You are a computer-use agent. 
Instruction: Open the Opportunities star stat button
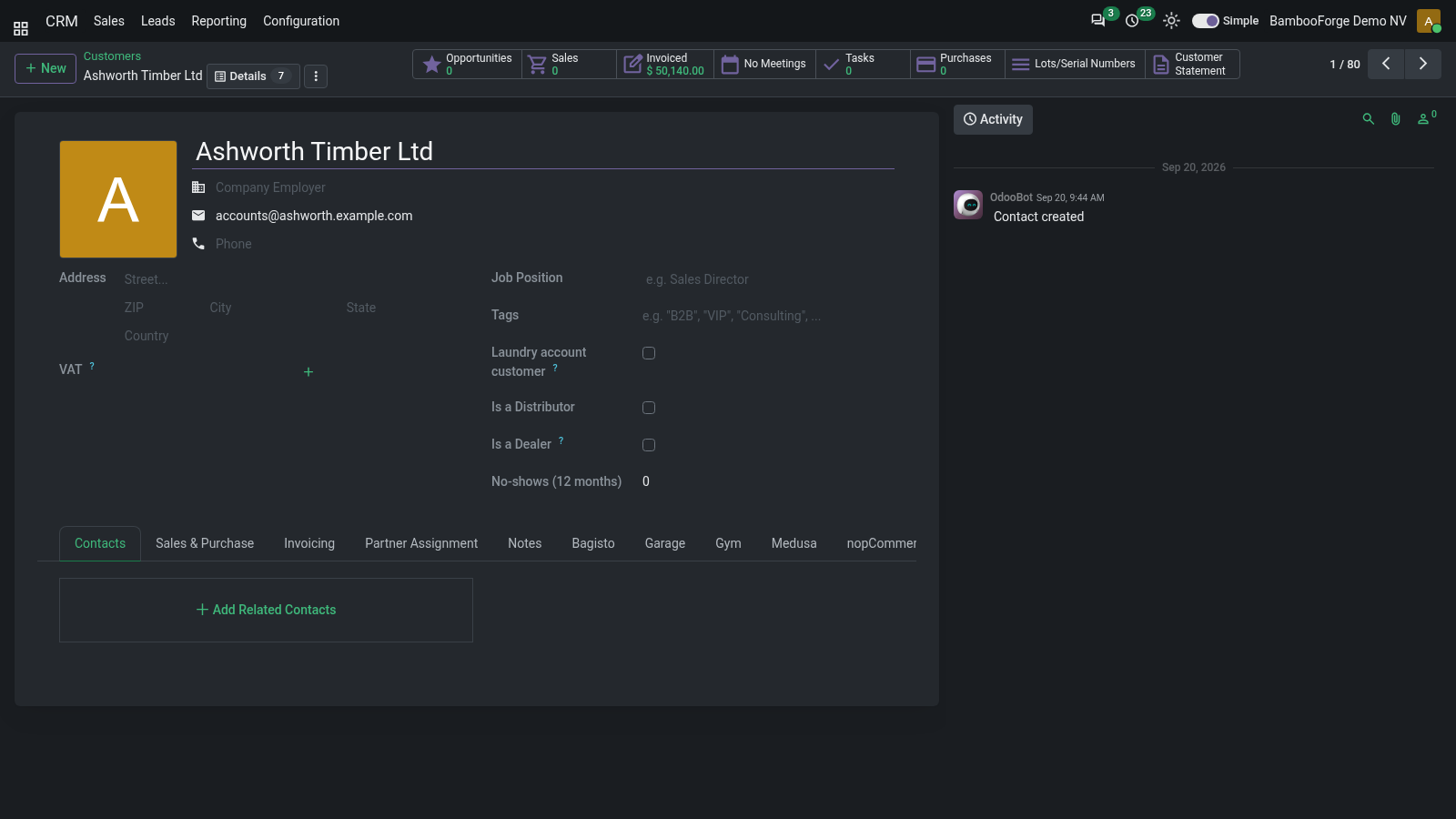tap(467, 64)
